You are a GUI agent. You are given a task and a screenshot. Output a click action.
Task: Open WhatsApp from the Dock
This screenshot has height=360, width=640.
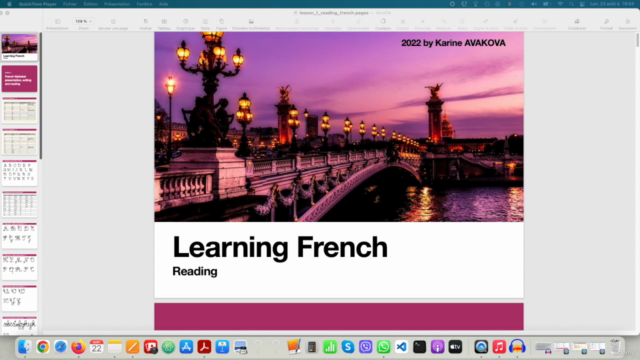tap(384, 347)
